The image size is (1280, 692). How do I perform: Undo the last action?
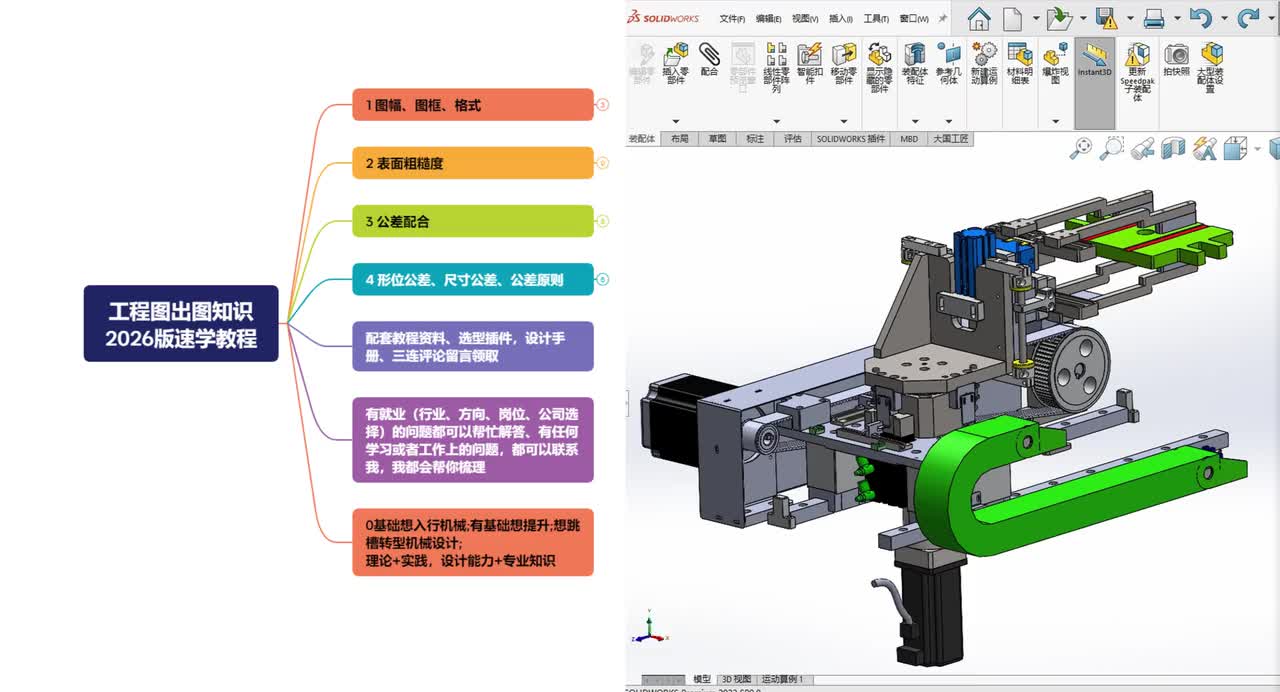point(1201,18)
